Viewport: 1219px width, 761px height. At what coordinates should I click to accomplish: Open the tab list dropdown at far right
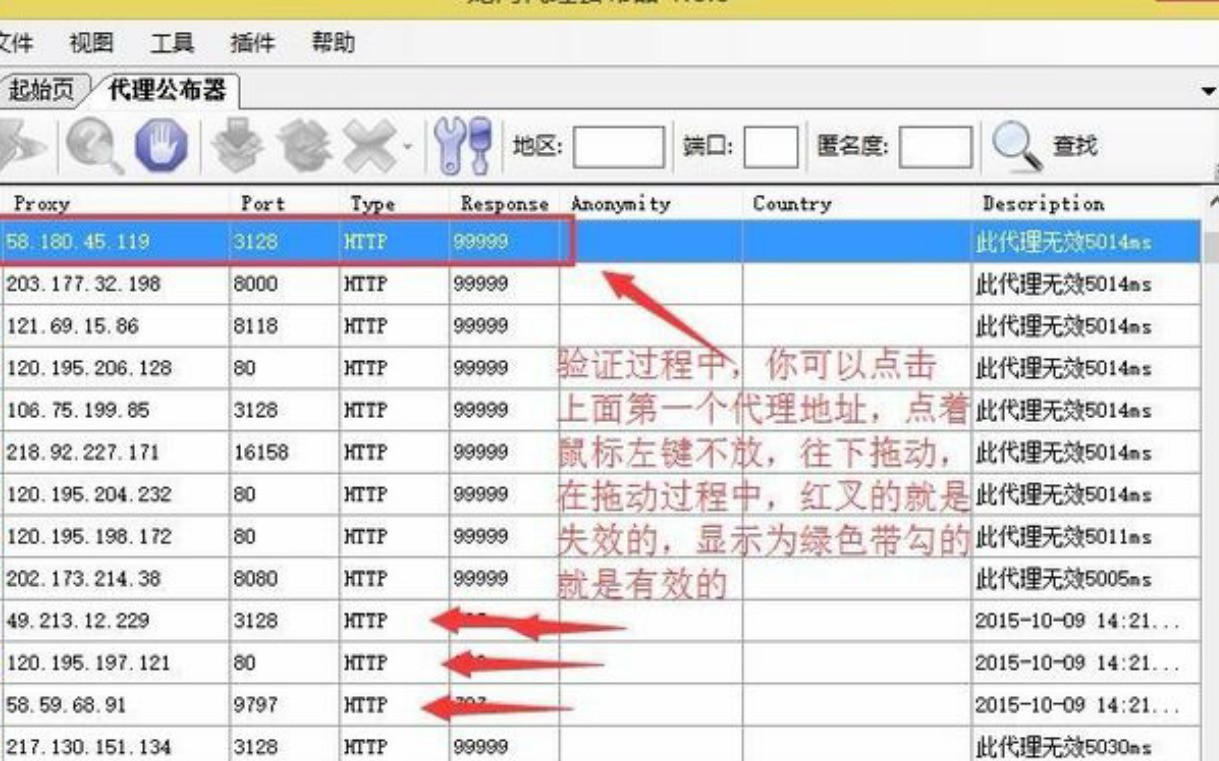pyautogui.click(x=1207, y=93)
